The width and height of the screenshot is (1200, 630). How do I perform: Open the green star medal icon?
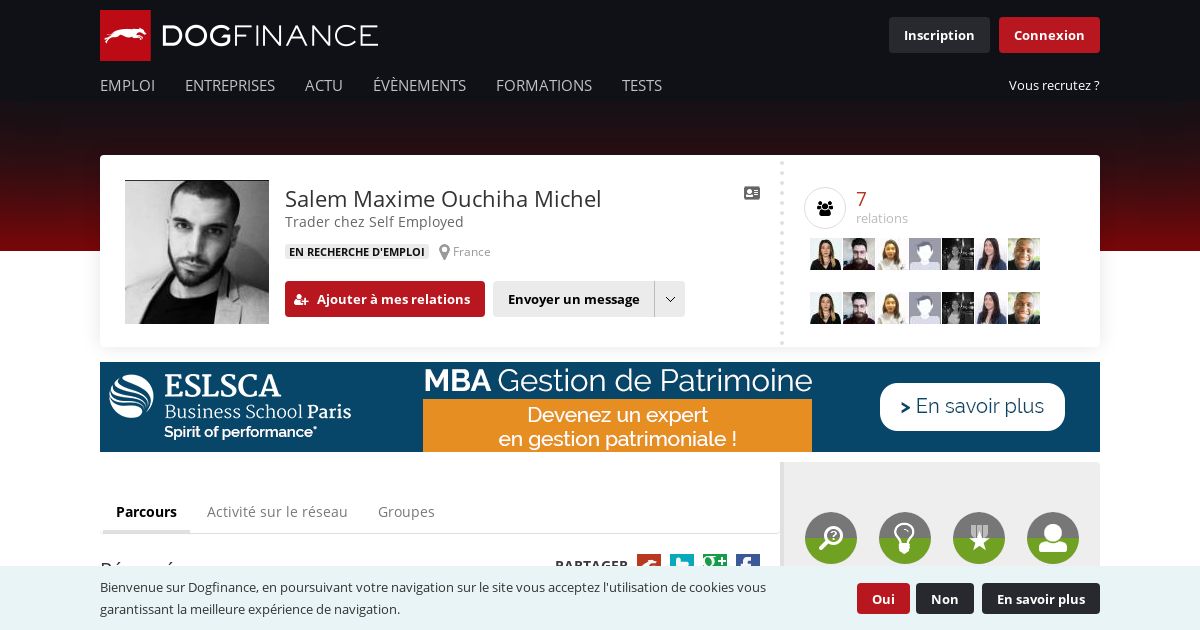click(x=979, y=538)
